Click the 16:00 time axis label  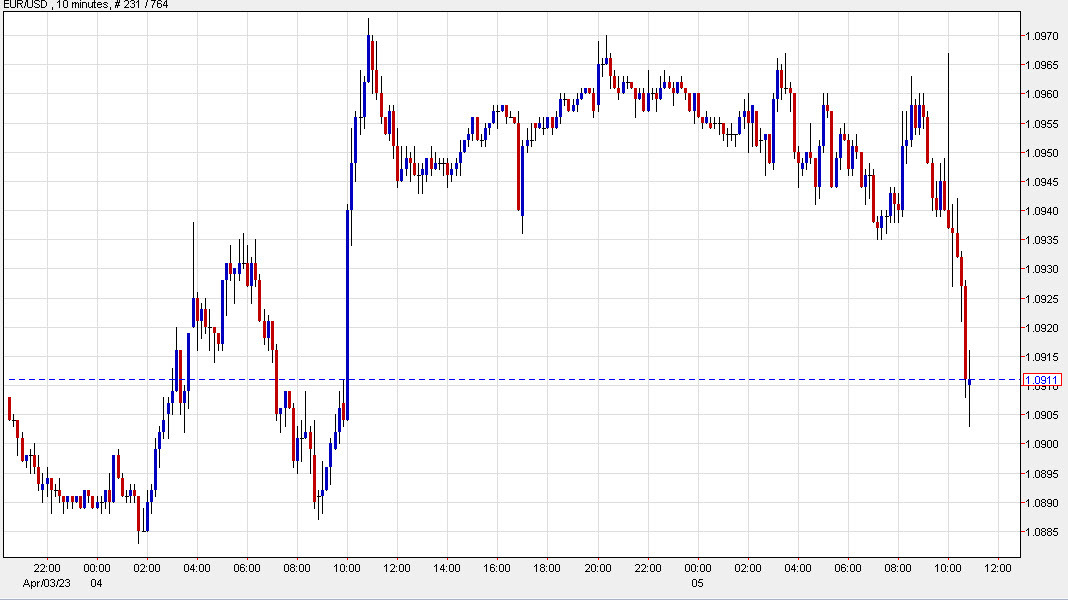tap(497, 568)
